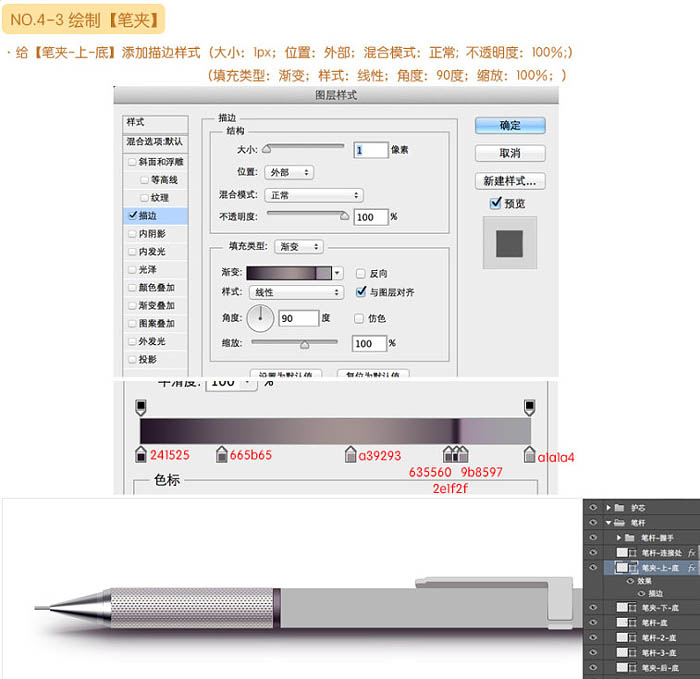The height and width of the screenshot is (679, 700).
Task: Select the 241525 gradient color stop
Action: click(141, 454)
